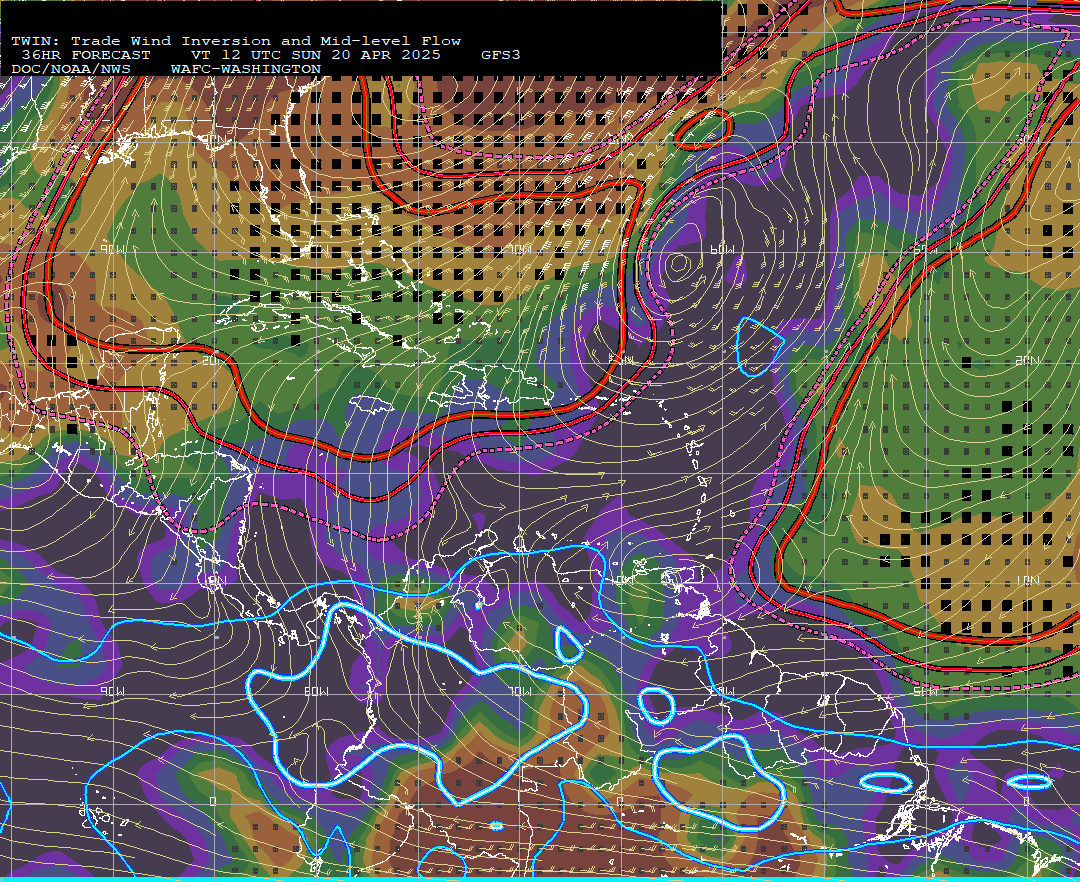
Task: Click the 60W label over the Guianas
Action: (722, 691)
